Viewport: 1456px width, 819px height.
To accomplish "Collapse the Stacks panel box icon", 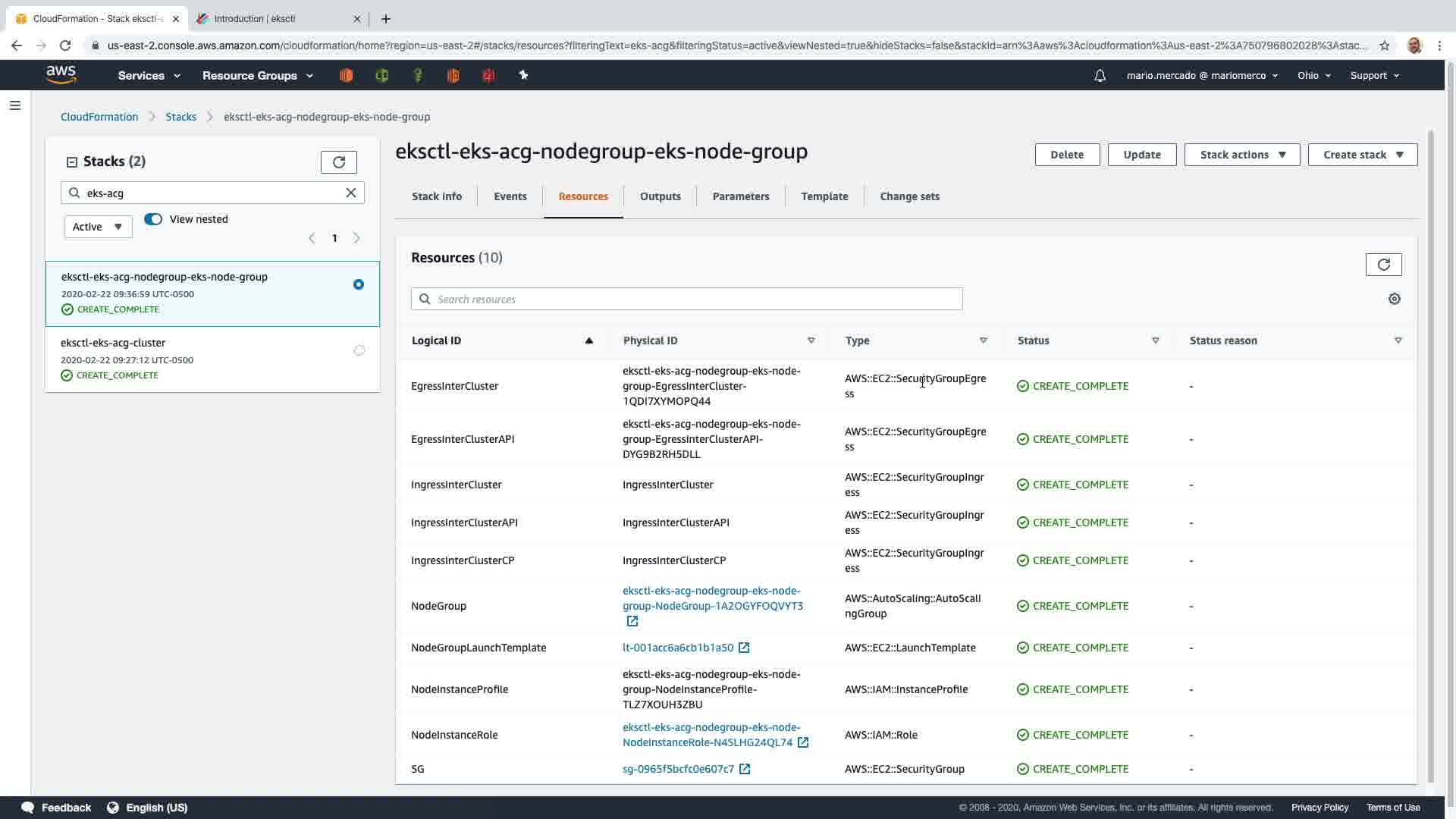I will 72,162.
